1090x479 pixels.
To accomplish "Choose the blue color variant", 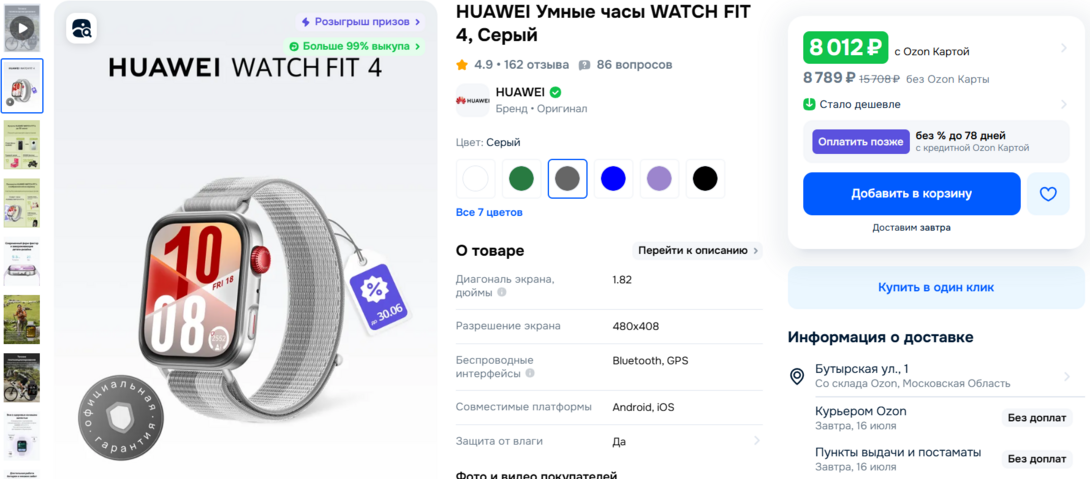I will point(613,179).
